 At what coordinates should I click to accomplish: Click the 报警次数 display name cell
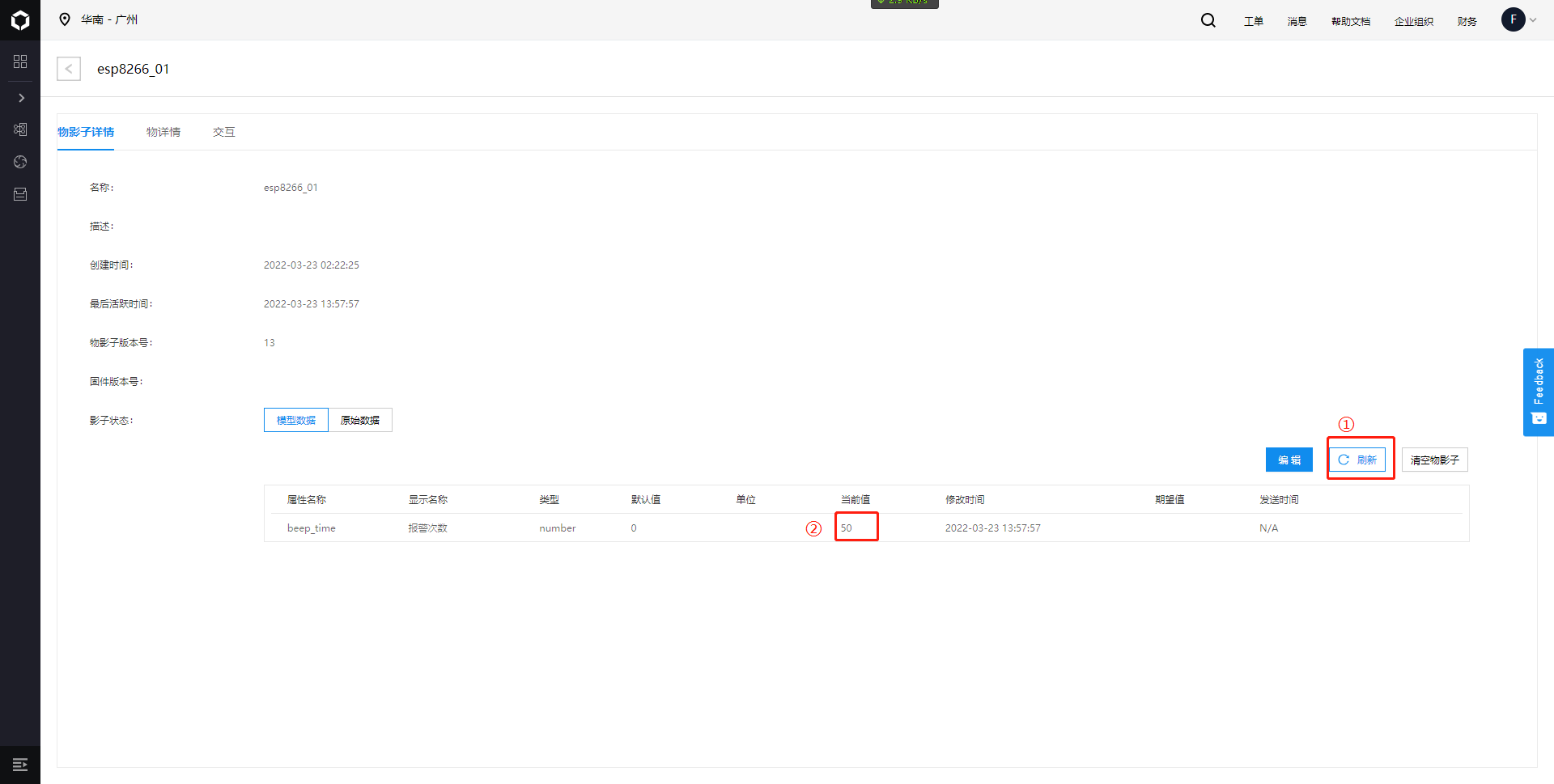[x=428, y=528]
